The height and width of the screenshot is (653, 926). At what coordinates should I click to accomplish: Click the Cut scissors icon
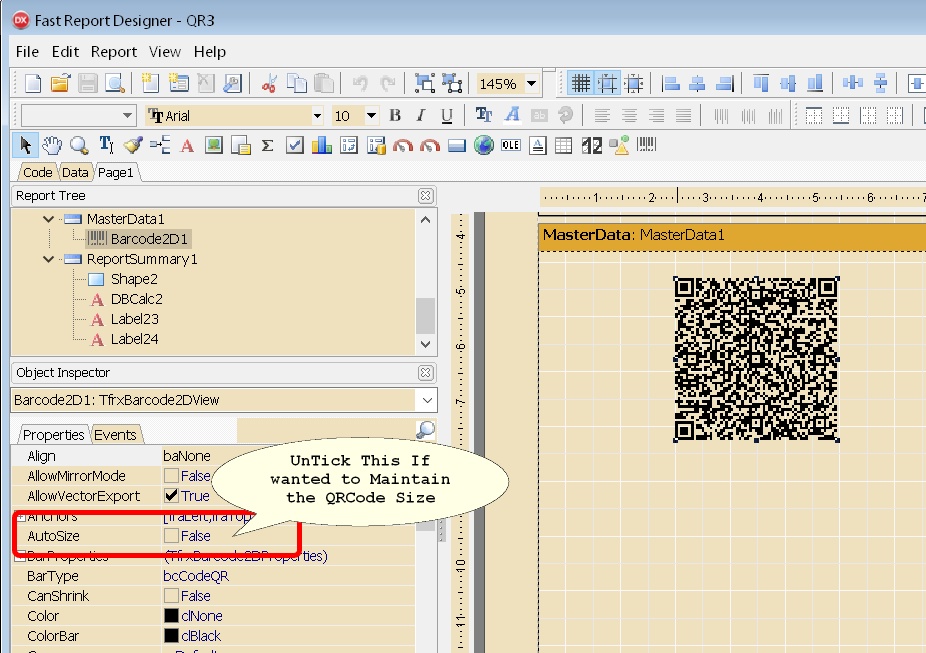268,84
